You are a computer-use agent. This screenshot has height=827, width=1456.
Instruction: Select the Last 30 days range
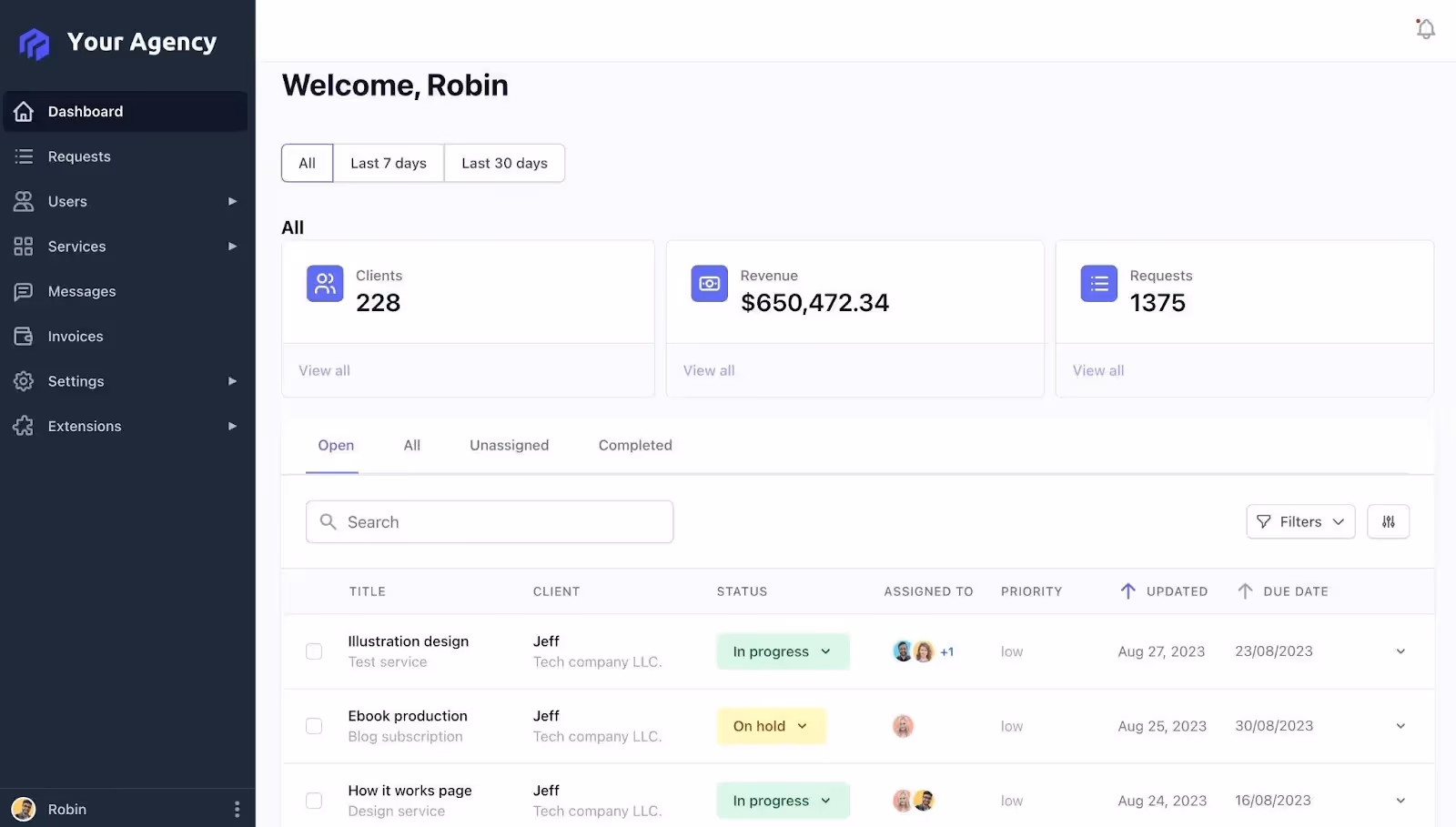[504, 163]
